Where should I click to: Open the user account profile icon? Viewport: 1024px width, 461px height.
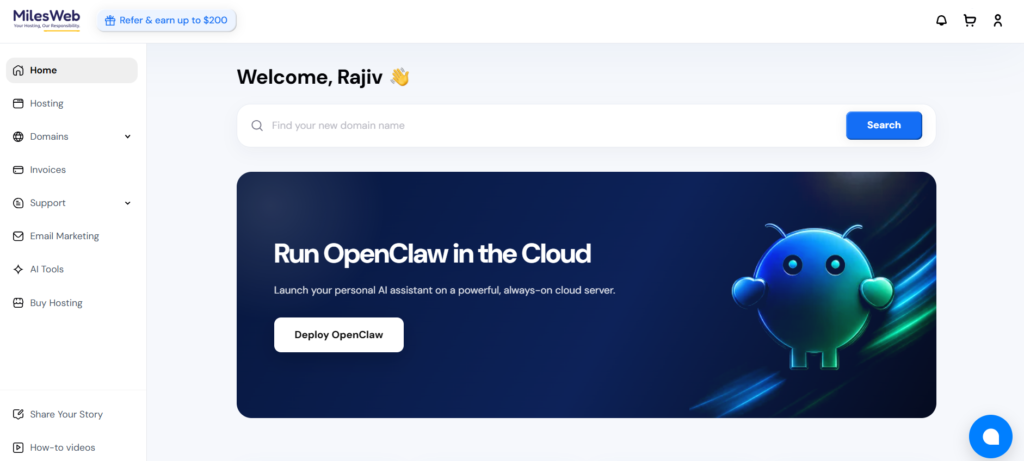tap(998, 20)
